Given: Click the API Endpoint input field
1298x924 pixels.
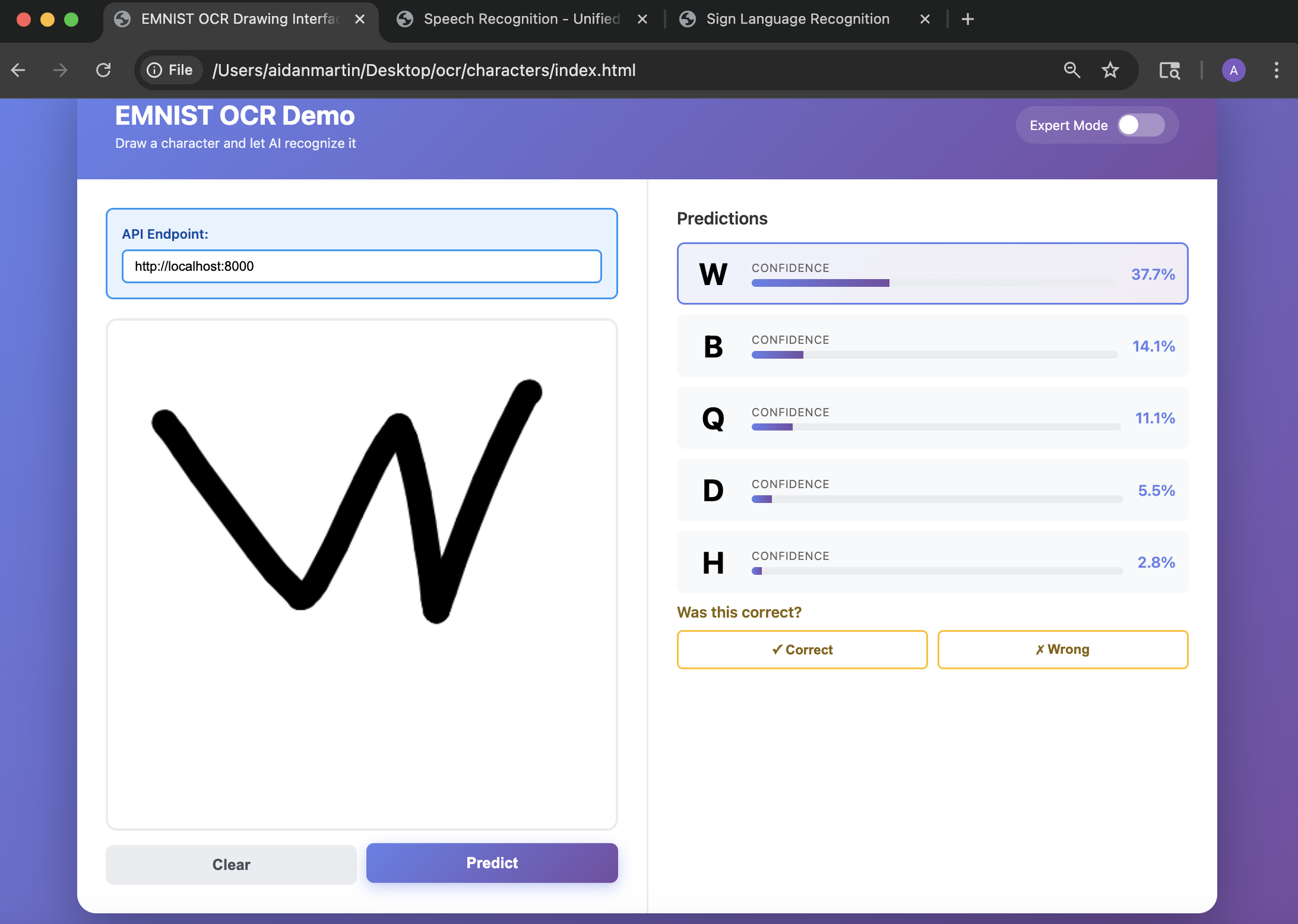Looking at the screenshot, I should (x=362, y=266).
